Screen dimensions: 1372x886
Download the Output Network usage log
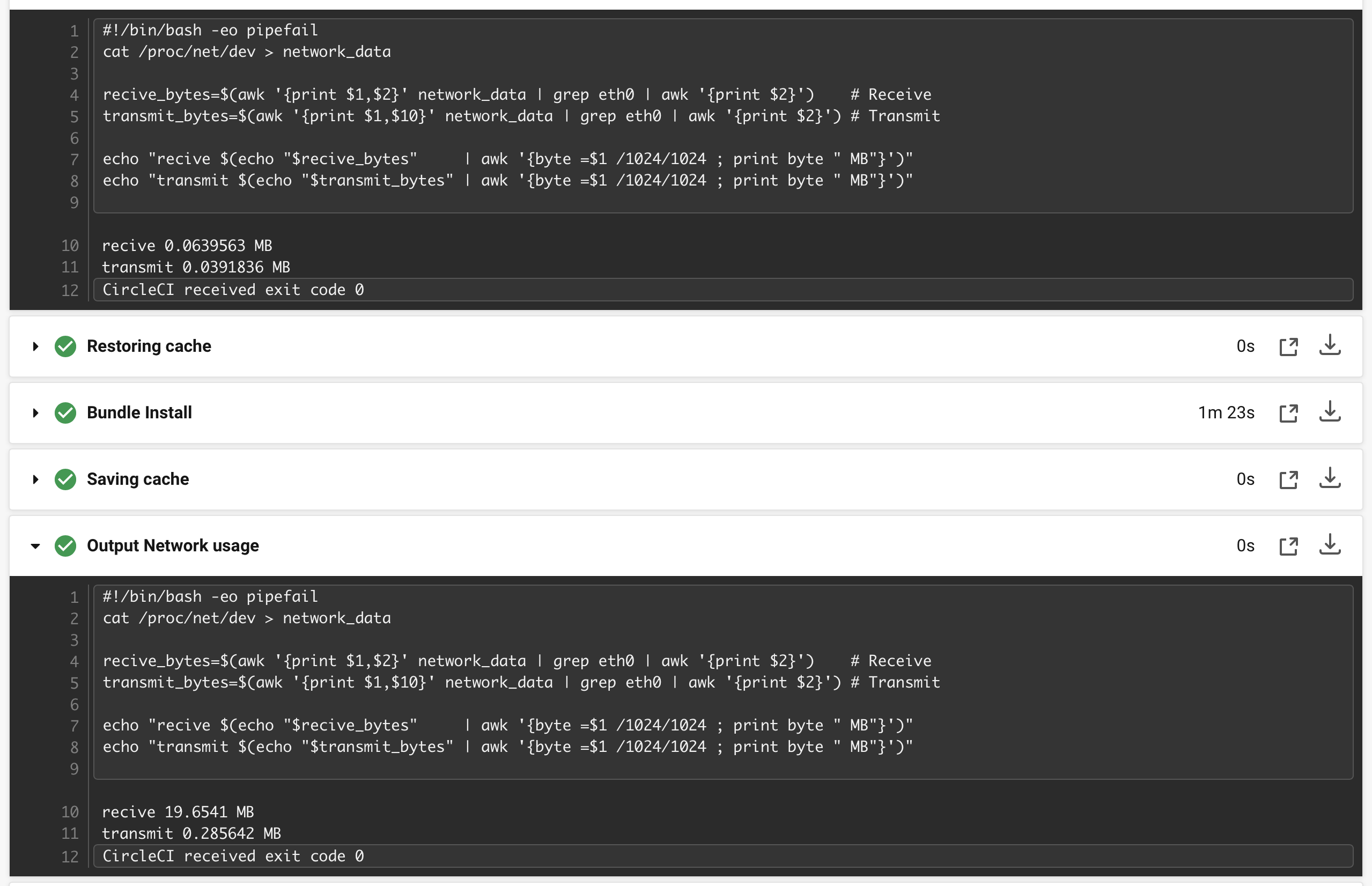(x=1330, y=545)
